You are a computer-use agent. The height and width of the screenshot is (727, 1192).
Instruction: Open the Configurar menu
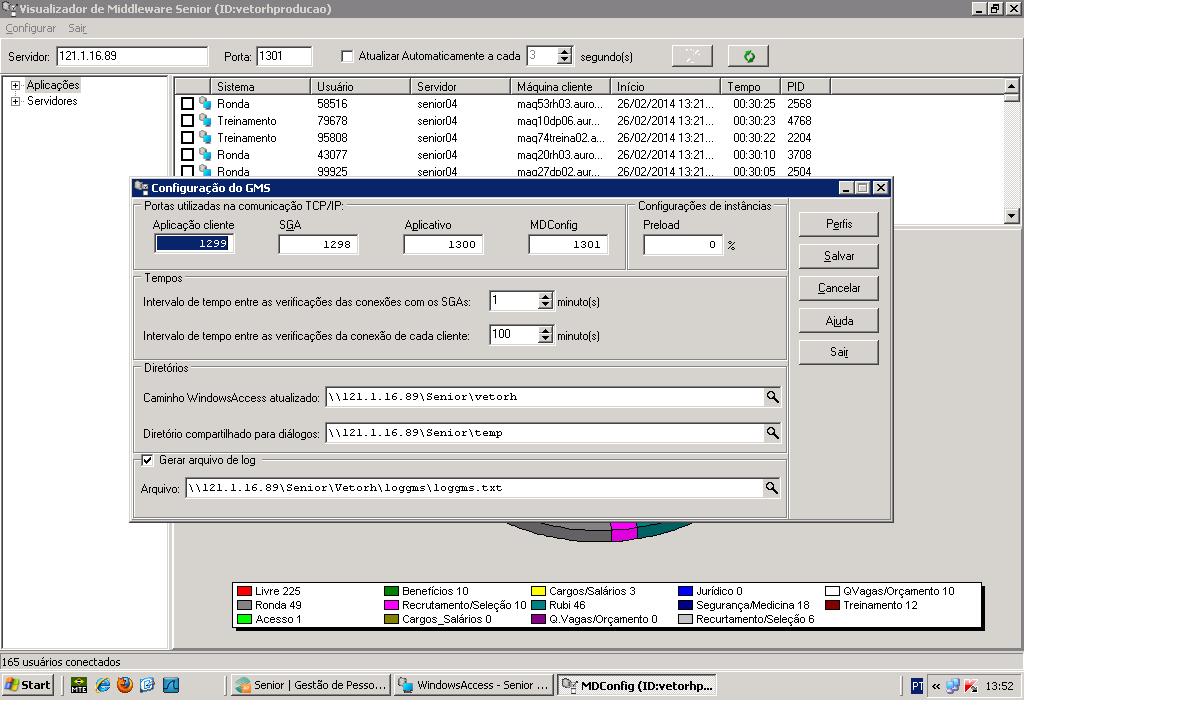click(30, 28)
